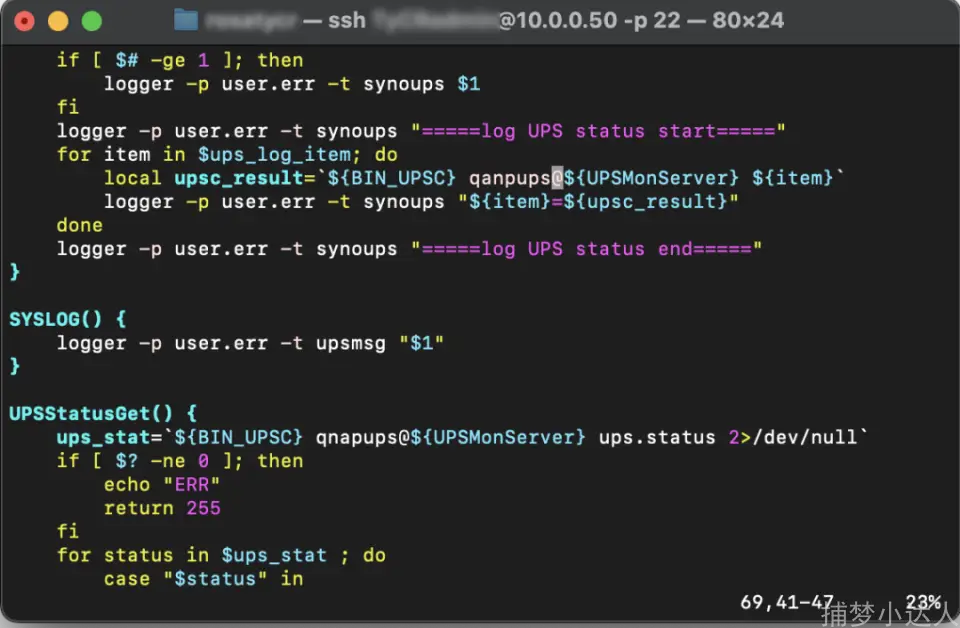
Task: Click the case "$status" in line
Action: [203, 579]
